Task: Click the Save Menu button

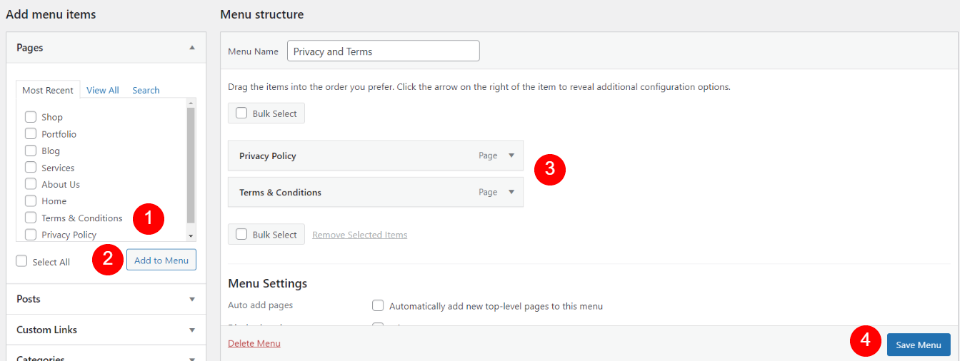Action: [x=918, y=345]
